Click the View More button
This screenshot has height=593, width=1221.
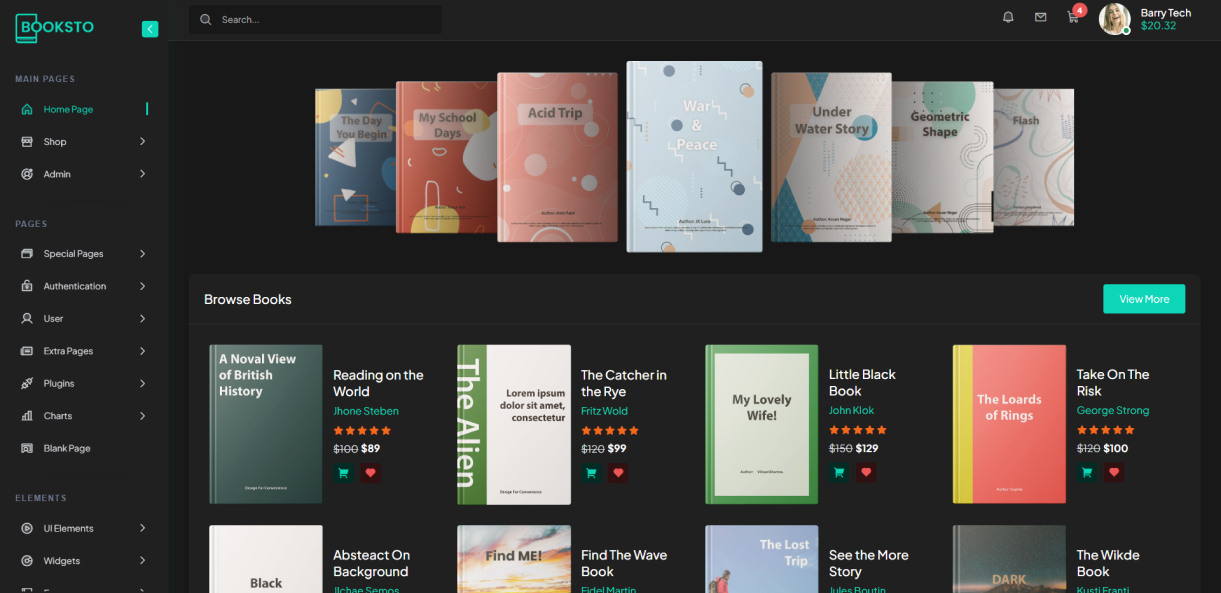(1143, 299)
